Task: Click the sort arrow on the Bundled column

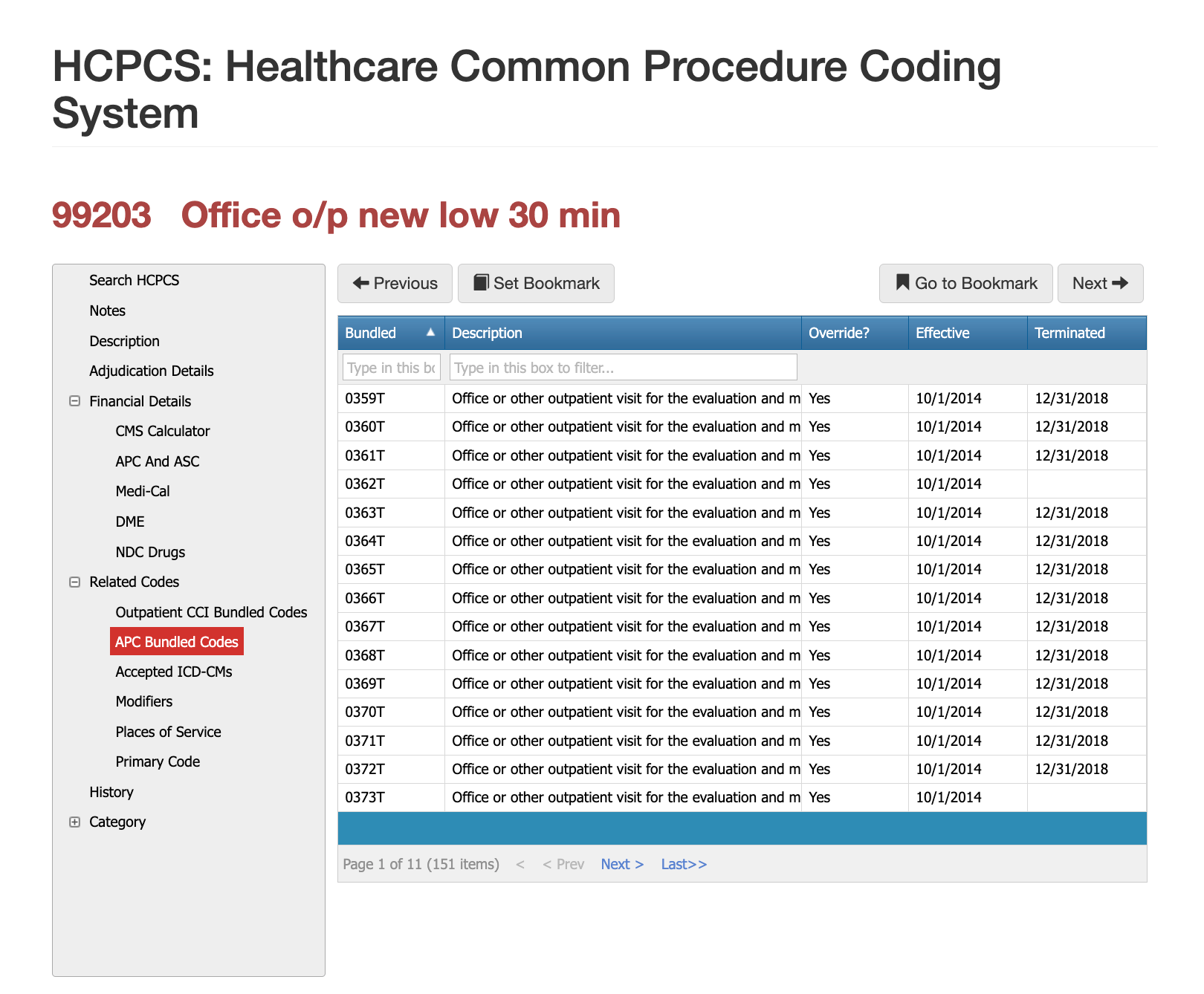Action: 430,333
